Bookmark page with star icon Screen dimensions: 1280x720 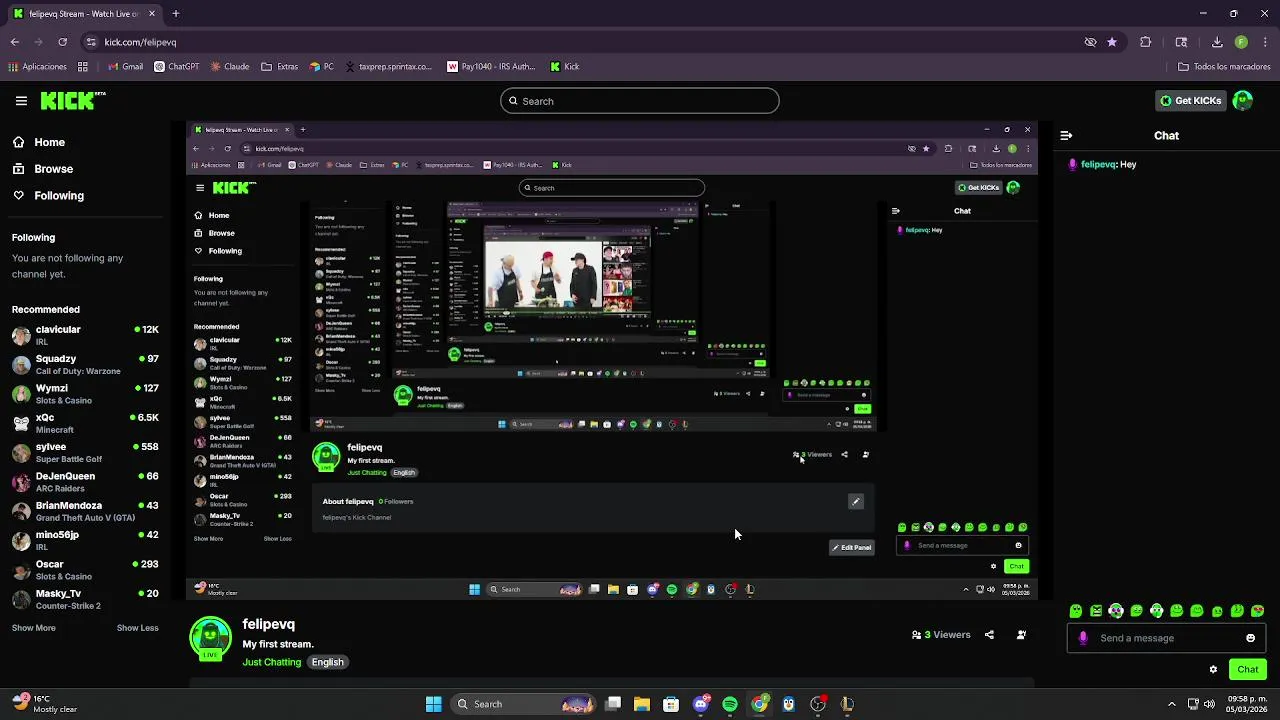tap(1112, 42)
